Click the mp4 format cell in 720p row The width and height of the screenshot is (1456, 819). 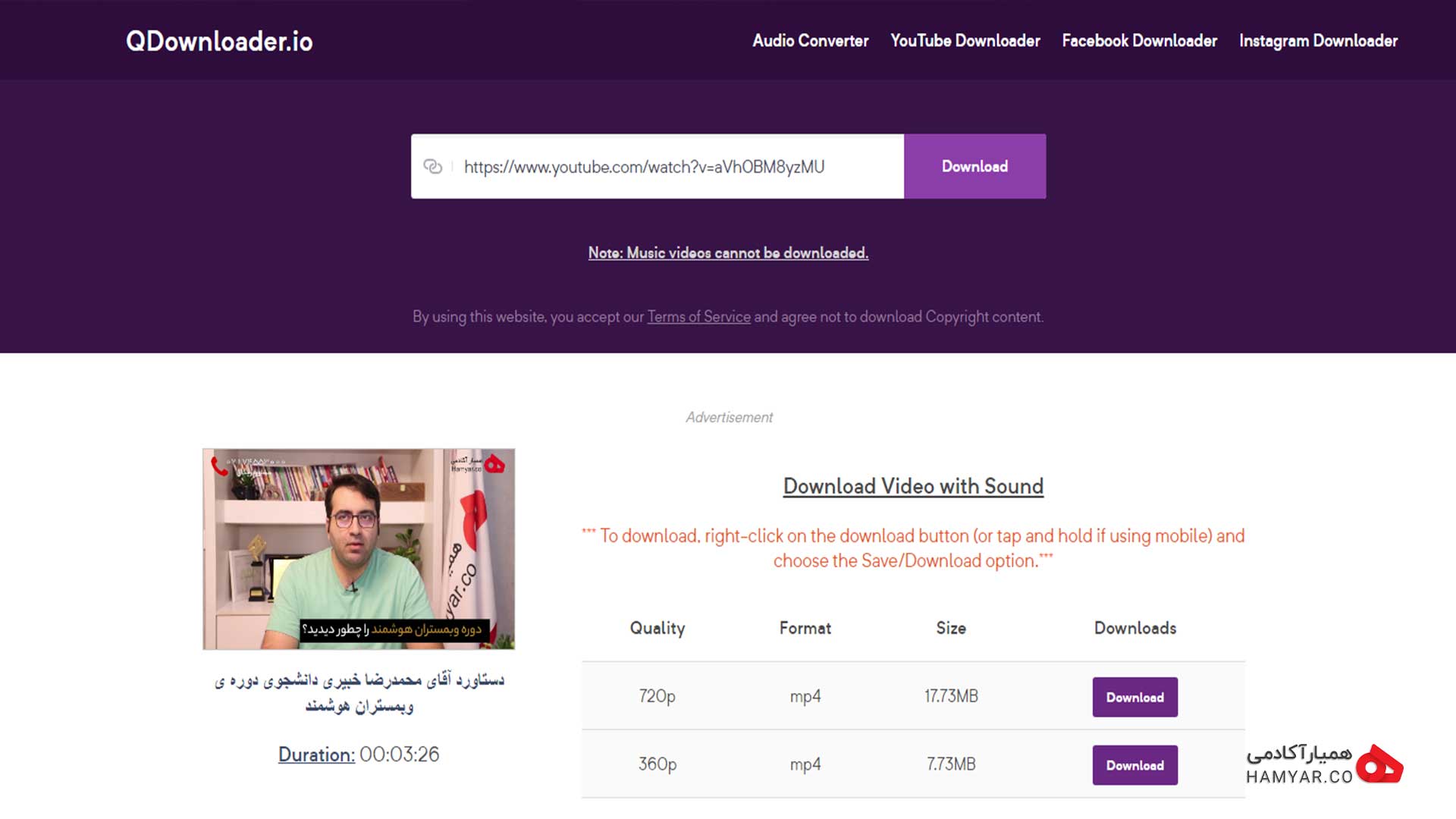(805, 697)
